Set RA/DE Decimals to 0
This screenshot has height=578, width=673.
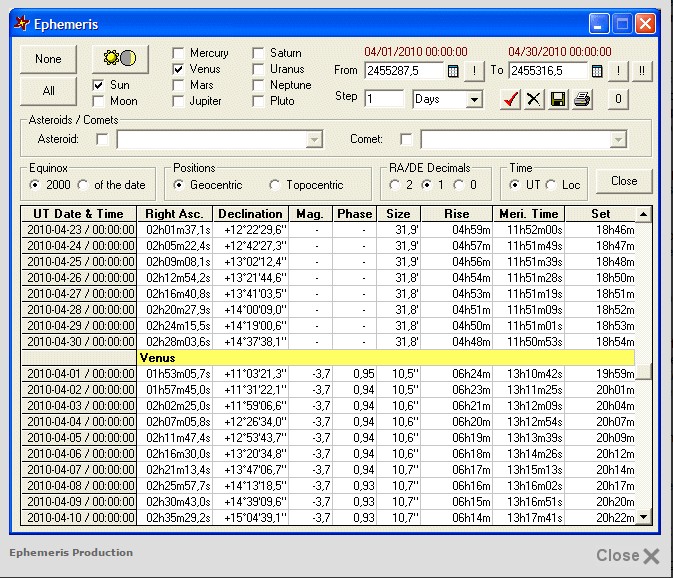tap(459, 185)
